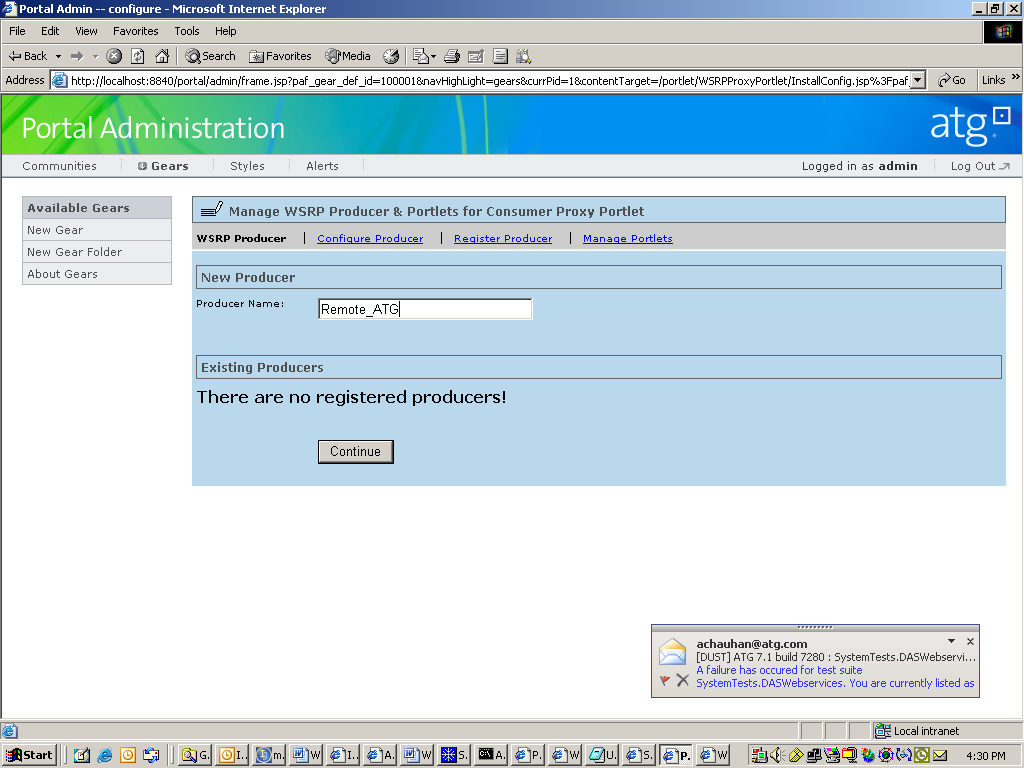Select About Gears in sidebar
The height and width of the screenshot is (768, 1024).
point(97,274)
